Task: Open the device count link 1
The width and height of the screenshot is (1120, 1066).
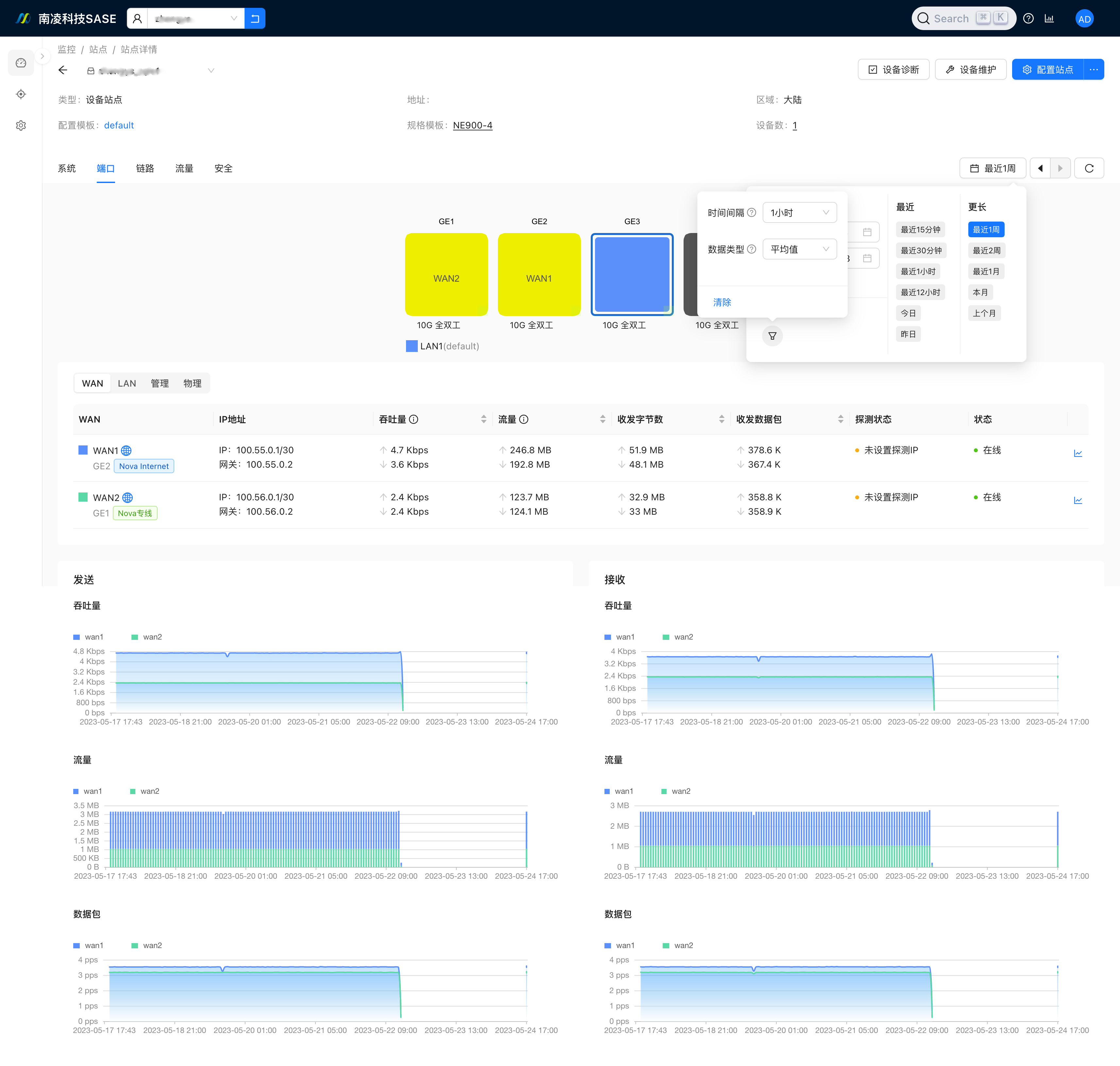Action: (x=794, y=125)
